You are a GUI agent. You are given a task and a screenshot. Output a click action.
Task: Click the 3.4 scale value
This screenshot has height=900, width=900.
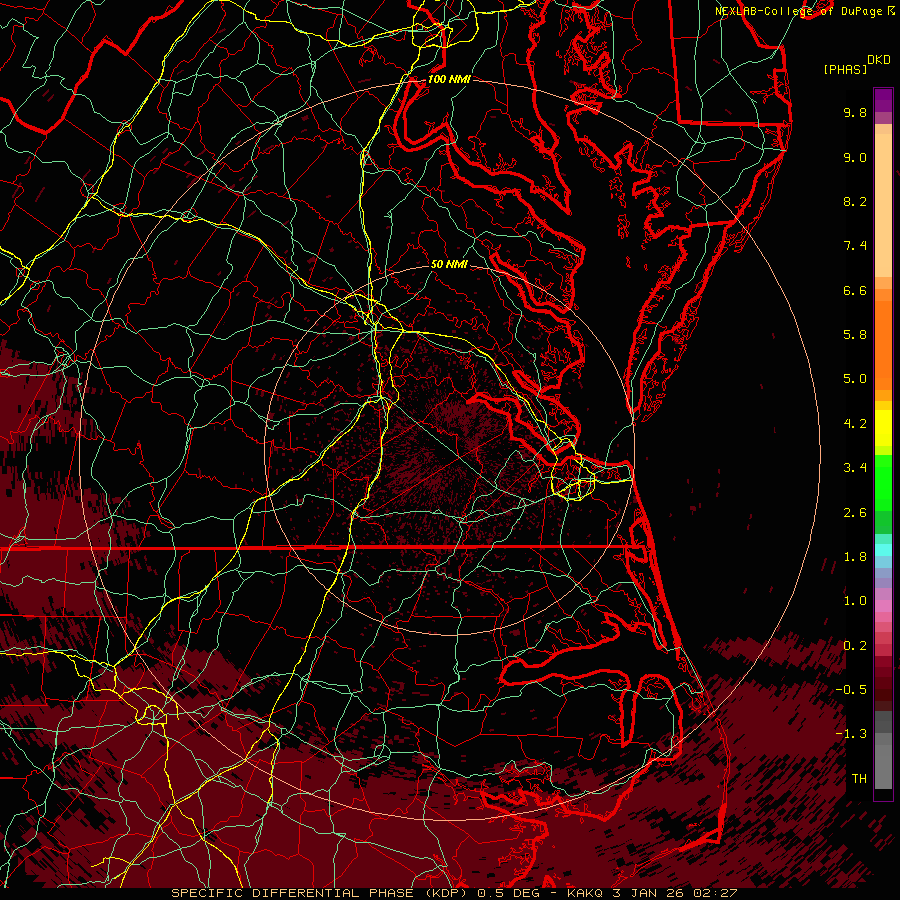point(855,468)
